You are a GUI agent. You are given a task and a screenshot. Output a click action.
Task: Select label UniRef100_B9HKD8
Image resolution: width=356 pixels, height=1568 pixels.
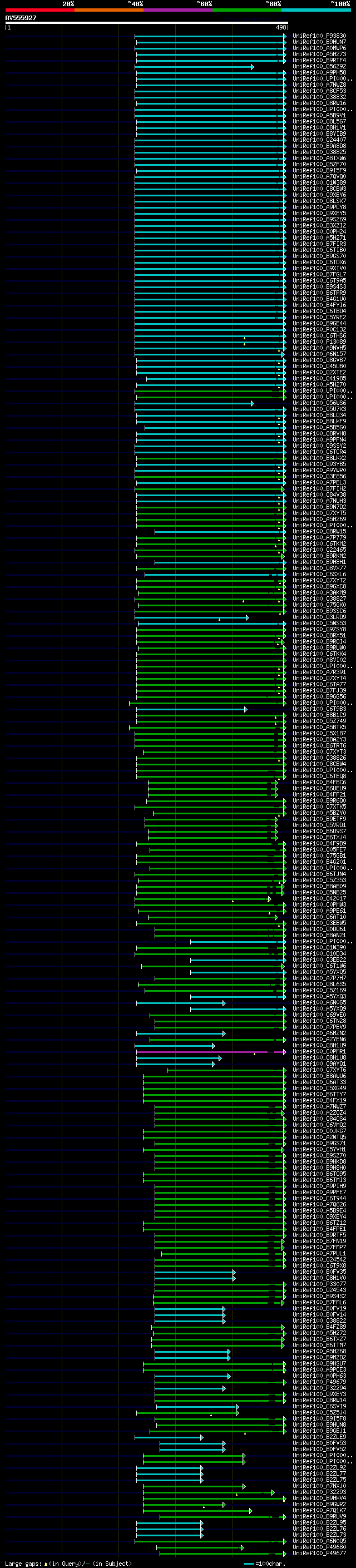319,1161
